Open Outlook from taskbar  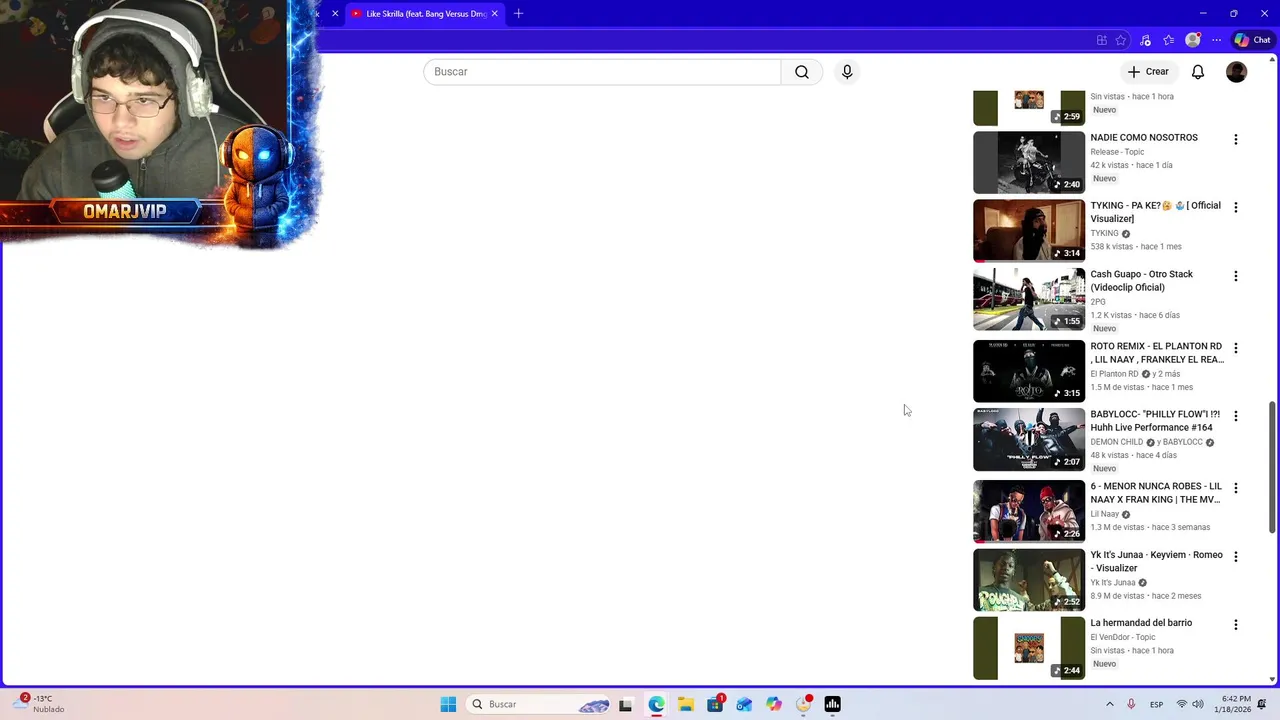(744, 704)
